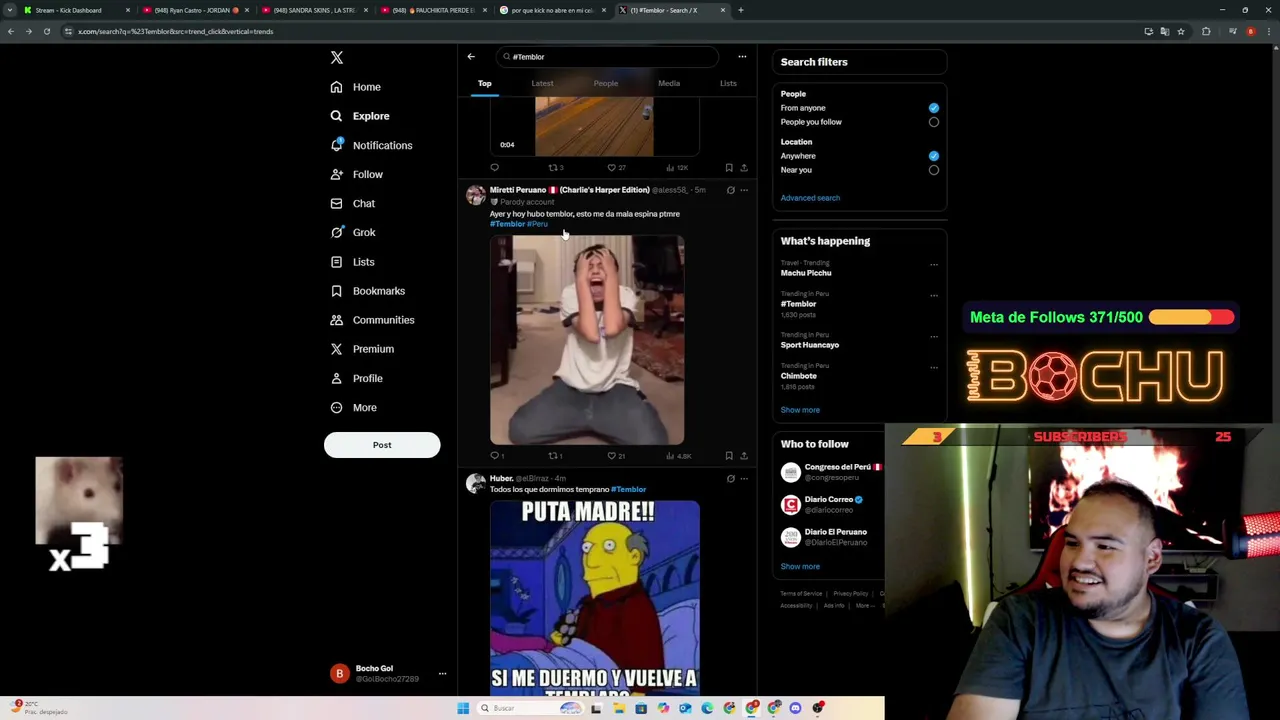Open Diario El Peruano suggested account
Viewport: 1280px width, 720px height.
[x=830, y=537]
